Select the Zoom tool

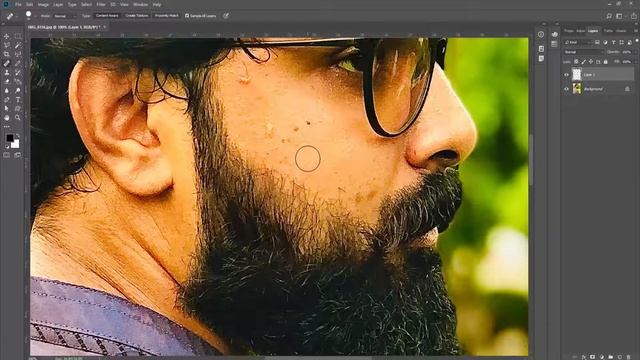point(18,118)
